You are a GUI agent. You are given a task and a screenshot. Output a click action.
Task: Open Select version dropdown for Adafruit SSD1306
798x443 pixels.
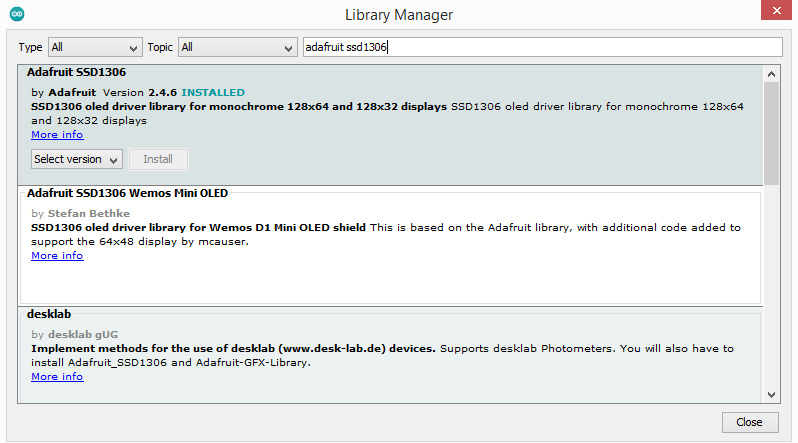coord(77,159)
